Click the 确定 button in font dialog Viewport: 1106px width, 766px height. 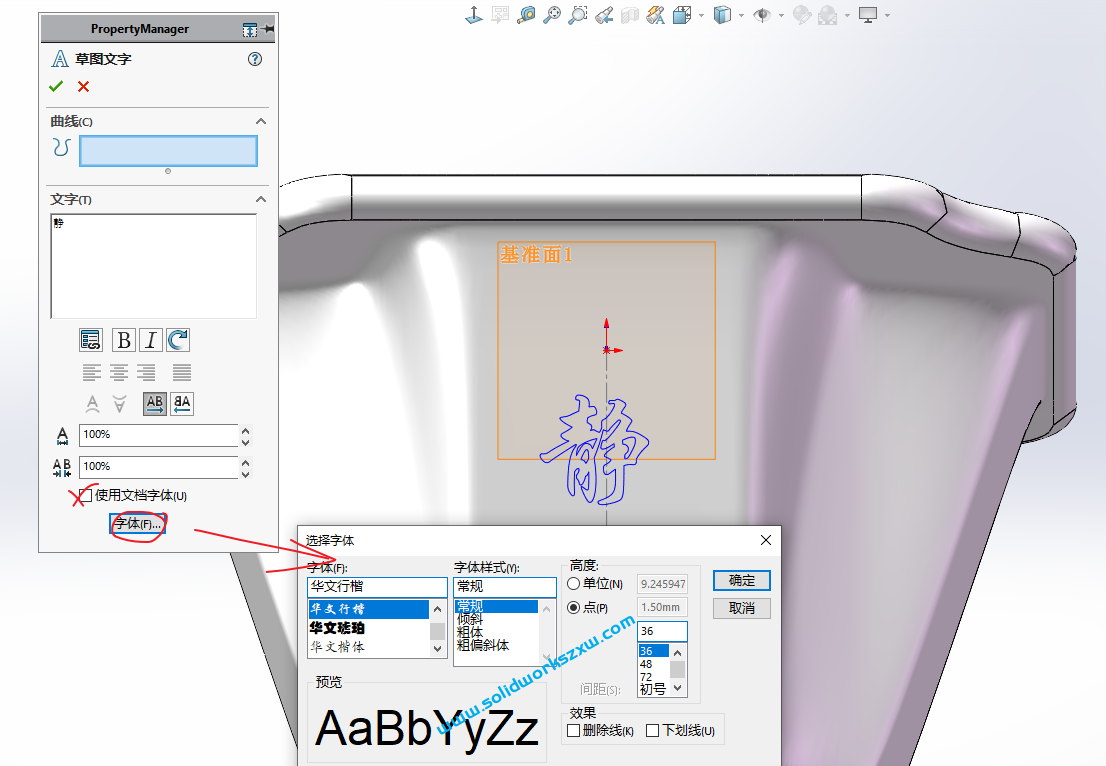point(742,581)
